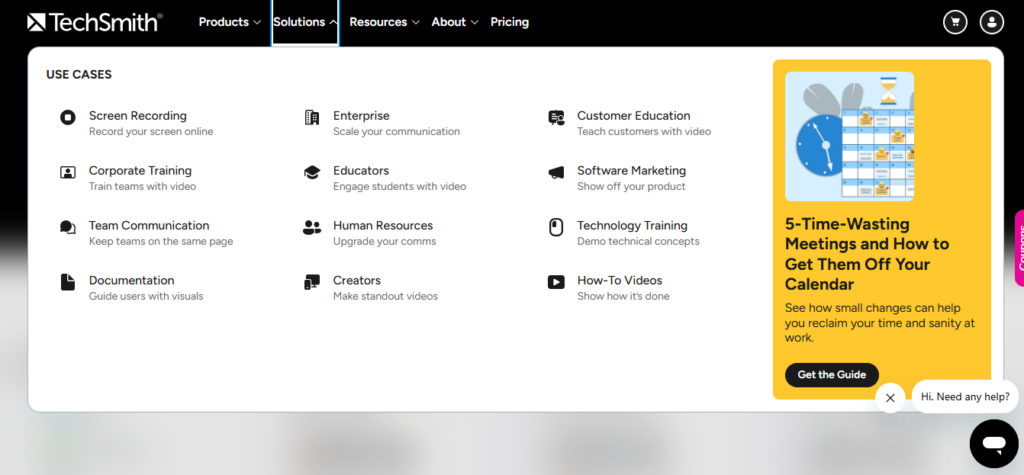Open the About dropdown menu

pos(455,22)
